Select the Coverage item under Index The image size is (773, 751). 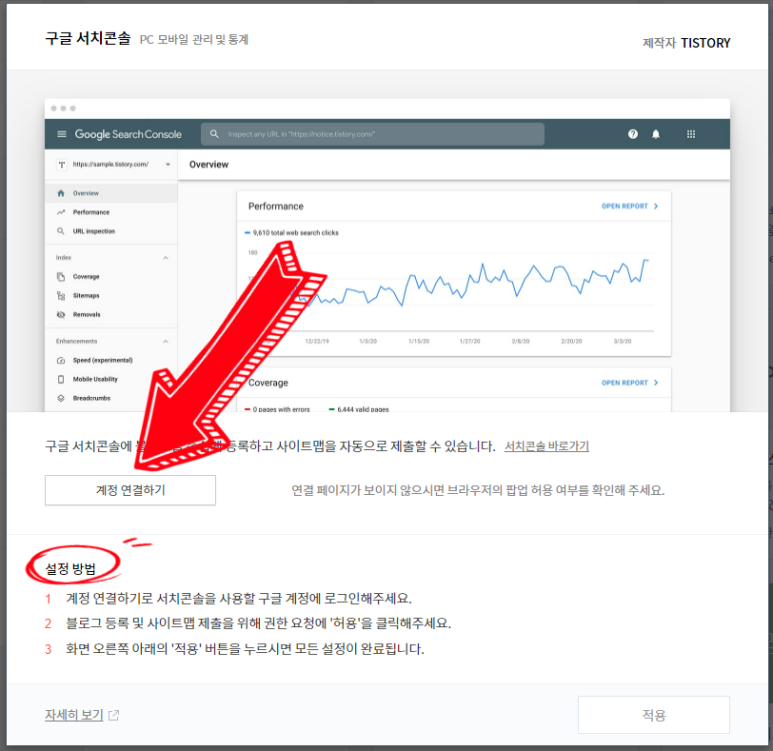pyautogui.click(x=86, y=277)
